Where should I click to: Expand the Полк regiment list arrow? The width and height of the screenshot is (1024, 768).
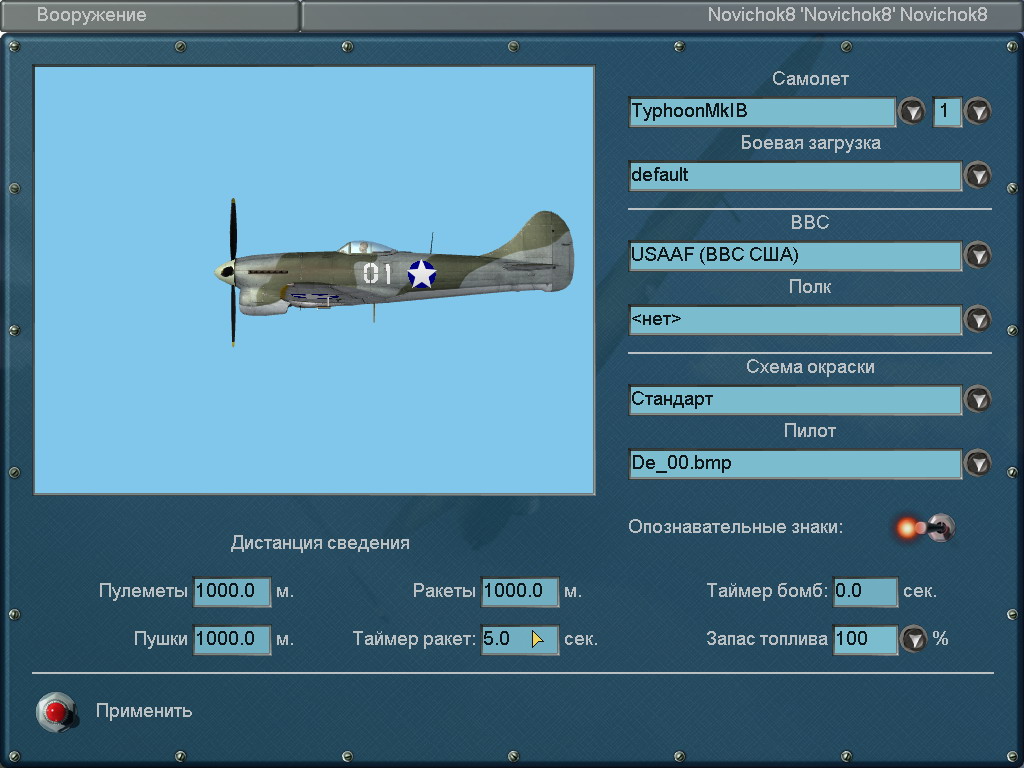tap(977, 320)
